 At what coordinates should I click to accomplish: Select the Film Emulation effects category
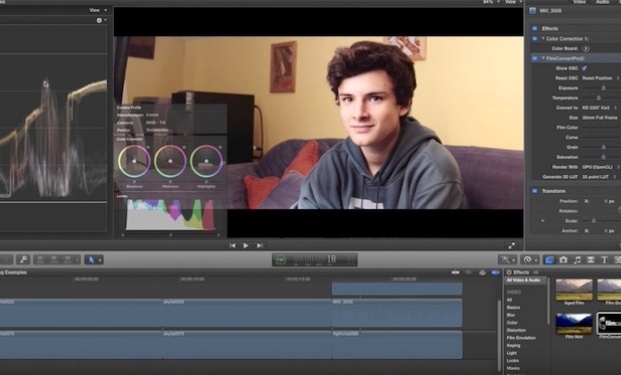click(x=521, y=338)
